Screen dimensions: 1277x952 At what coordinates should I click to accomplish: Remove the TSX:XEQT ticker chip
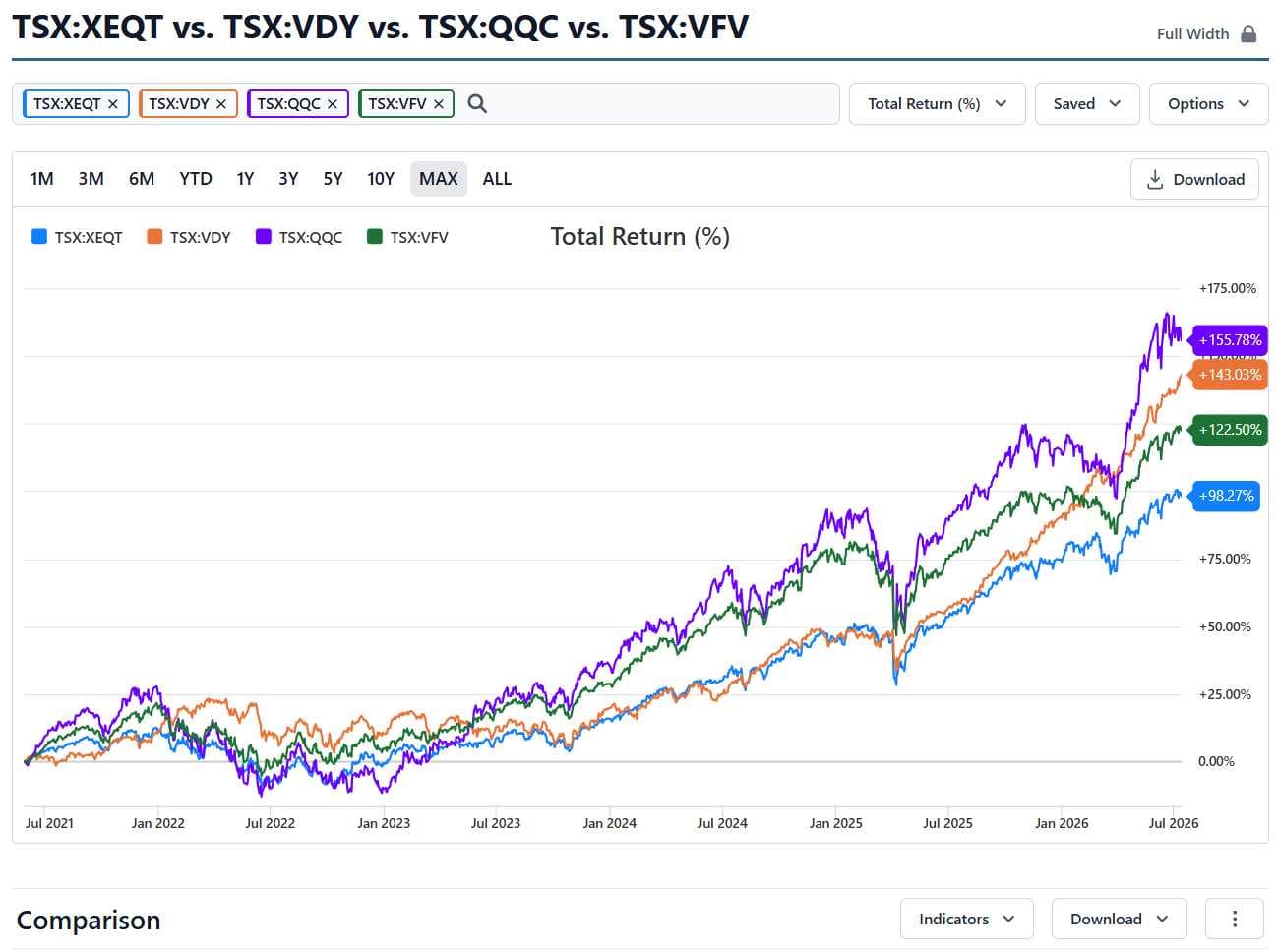[x=113, y=104]
